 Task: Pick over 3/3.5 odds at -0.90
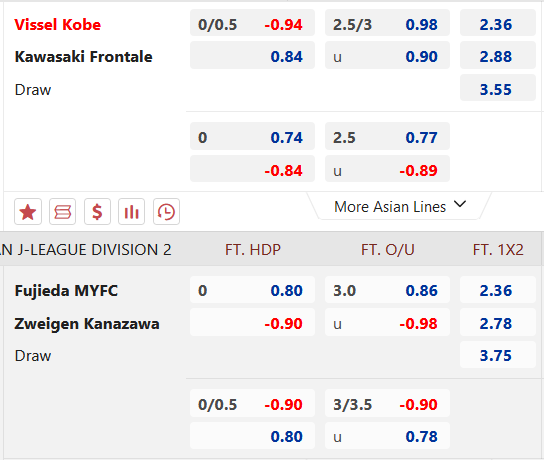[387, 404]
